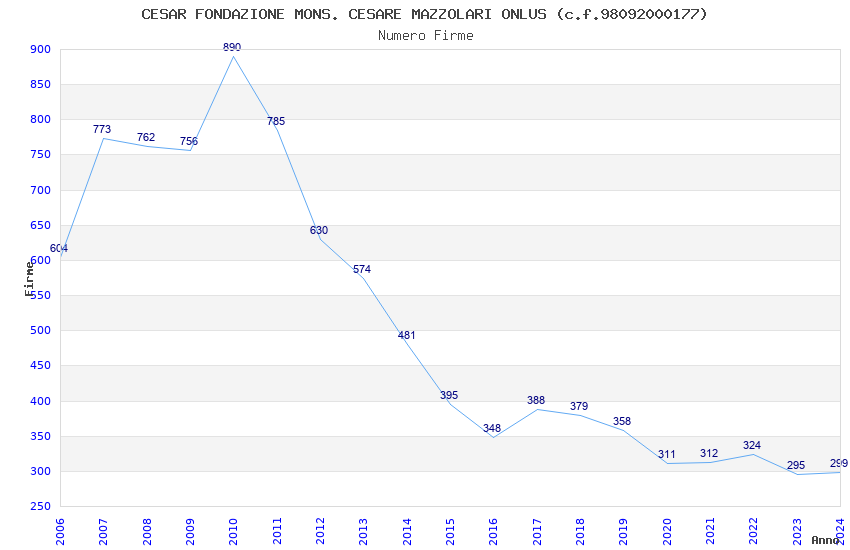The height and width of the screenshot is (550, 850).
Task: Click the 750 y-axis tick label
Action: pyautogui.click(x=41, y=154)
